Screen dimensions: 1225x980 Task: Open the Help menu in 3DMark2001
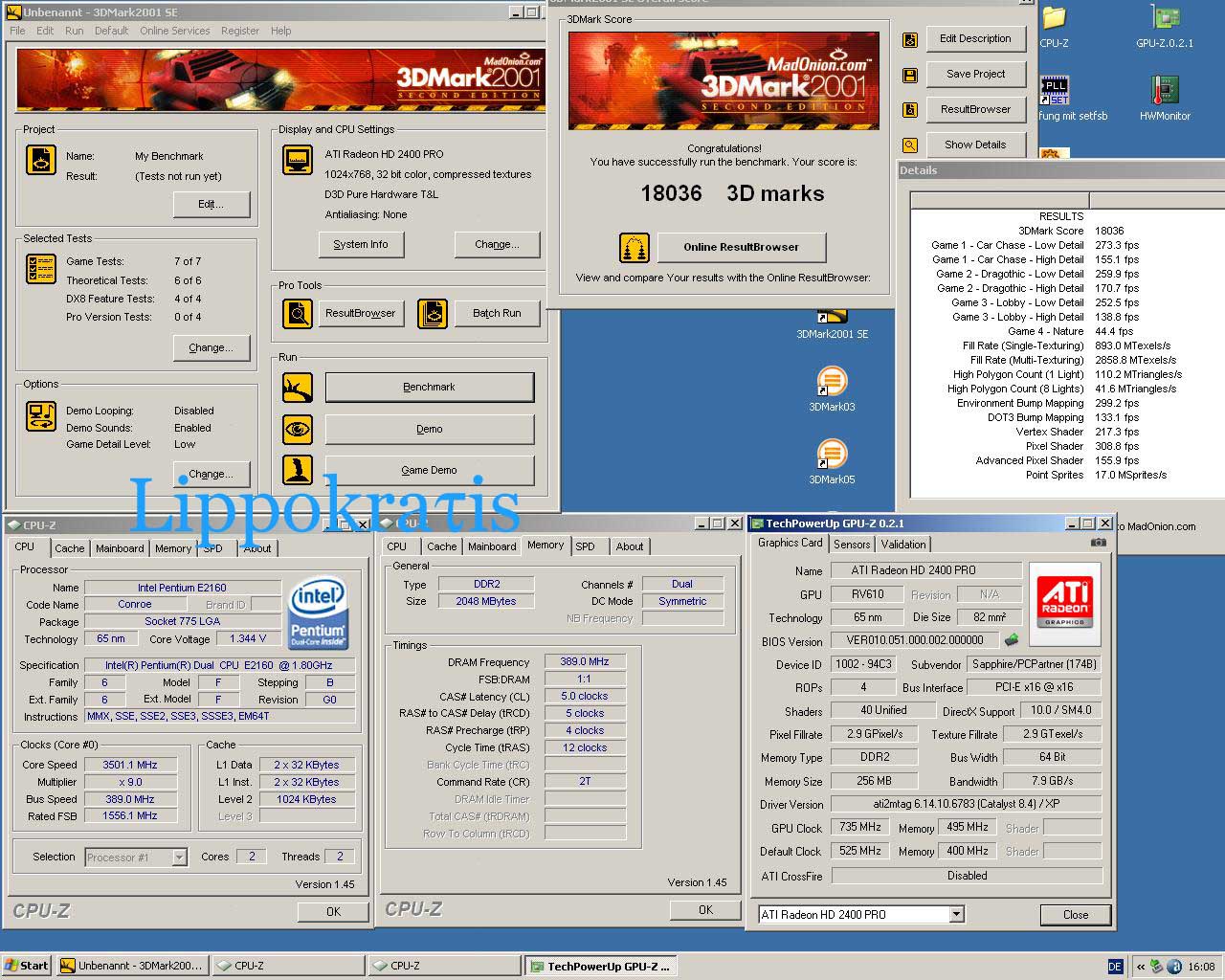coord(280,31)
